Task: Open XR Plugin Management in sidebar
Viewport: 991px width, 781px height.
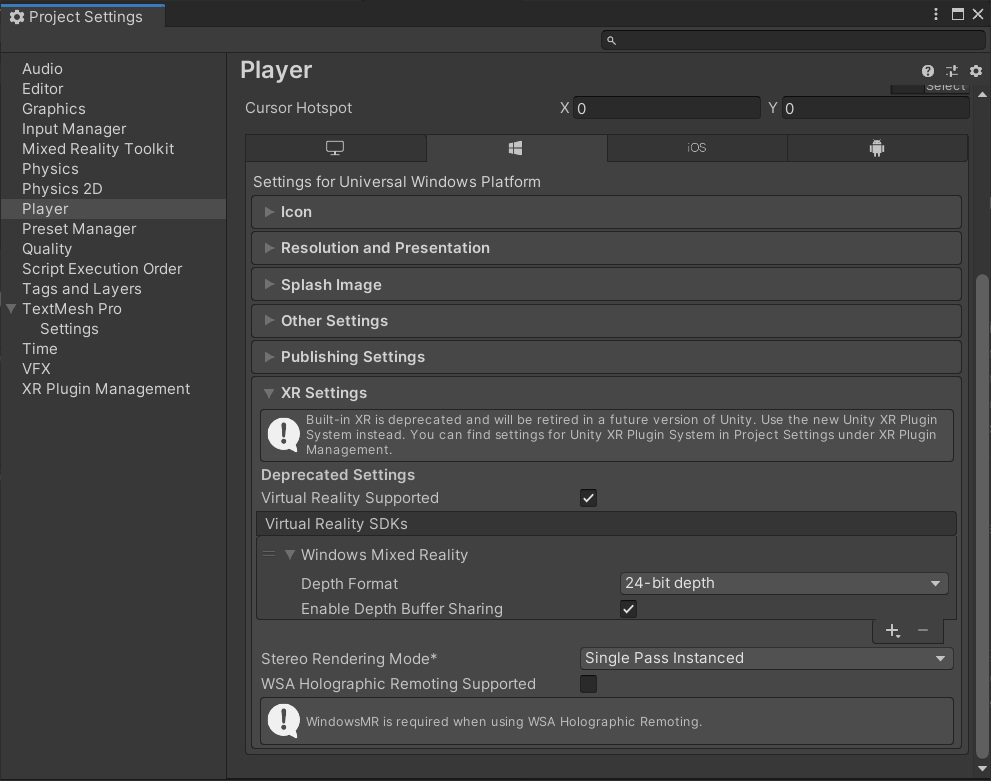Action: (106, 389)
